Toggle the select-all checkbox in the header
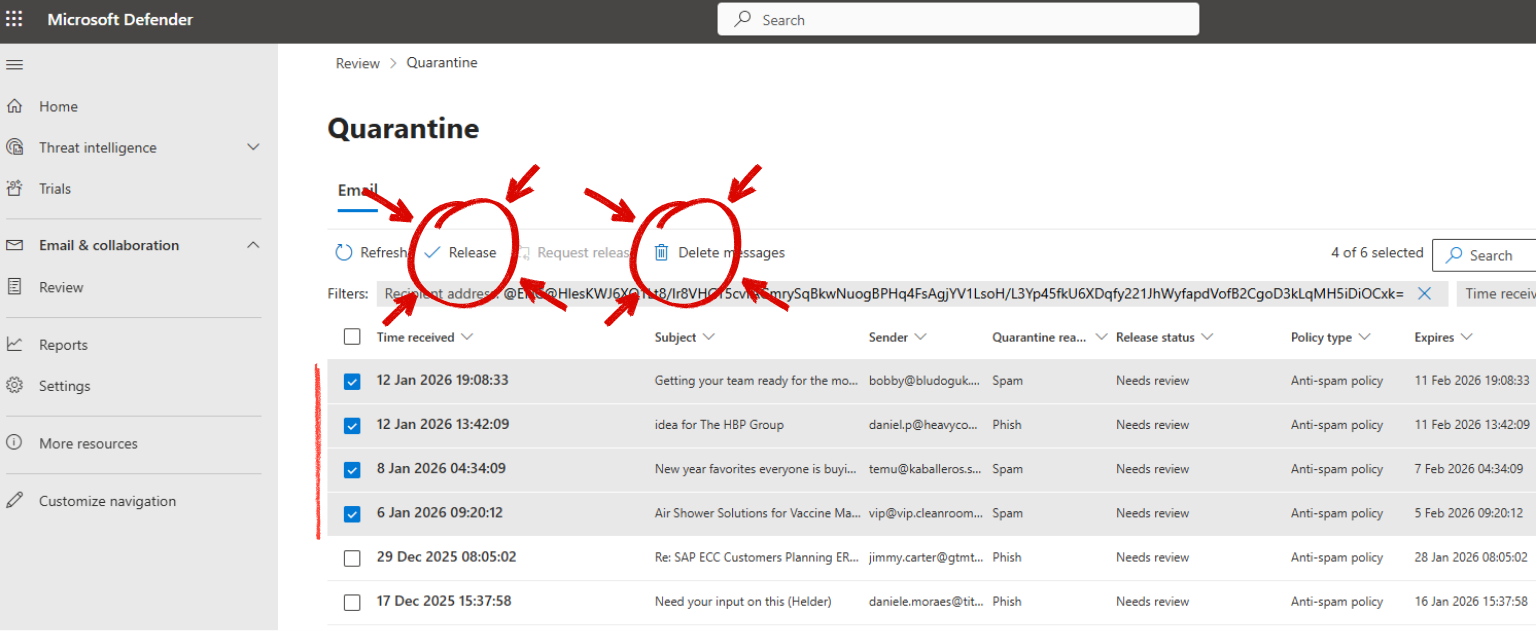 coord(352,336)
